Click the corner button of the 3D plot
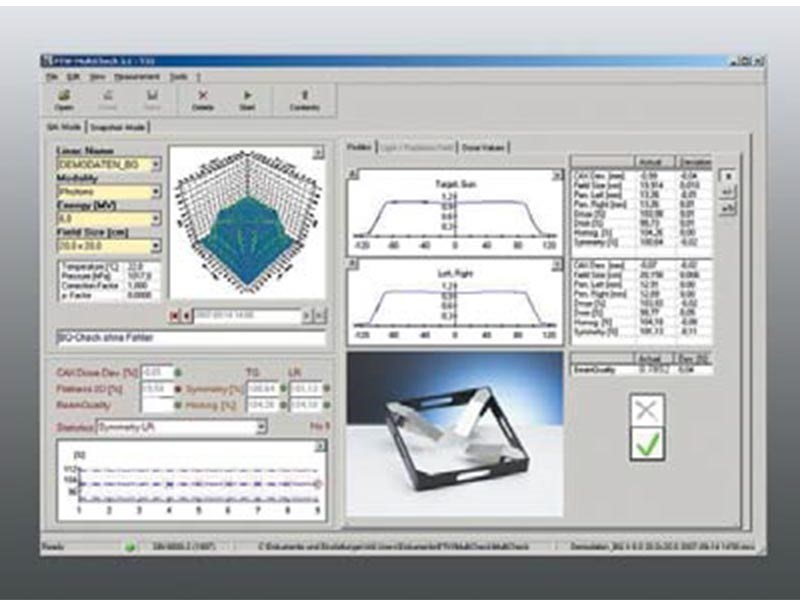The height and width of the screenshot is (600, 800). tap(318, 153)
